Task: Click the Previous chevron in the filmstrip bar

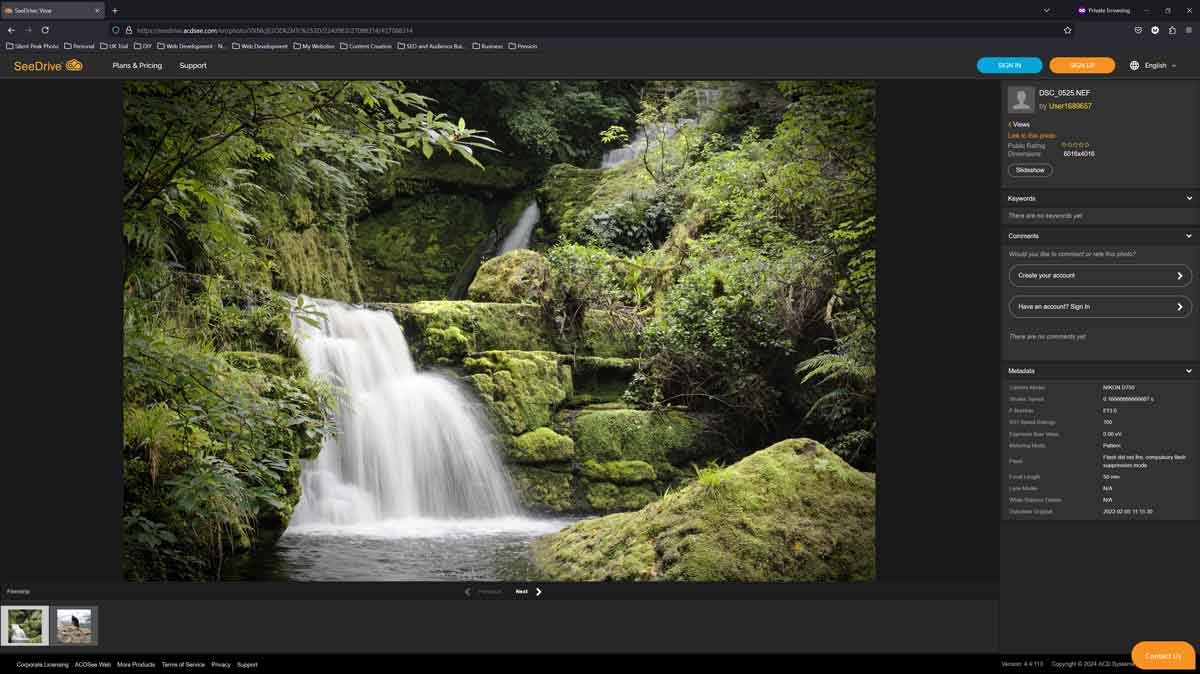Action: tap(467, 591)
